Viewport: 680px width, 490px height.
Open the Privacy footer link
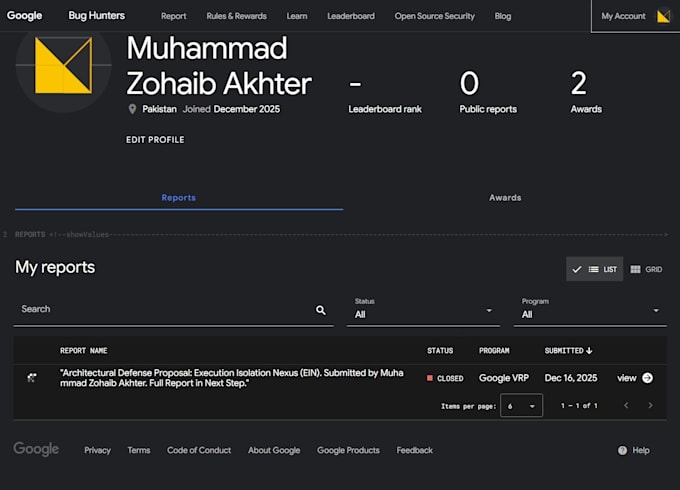tap(98, 450)
